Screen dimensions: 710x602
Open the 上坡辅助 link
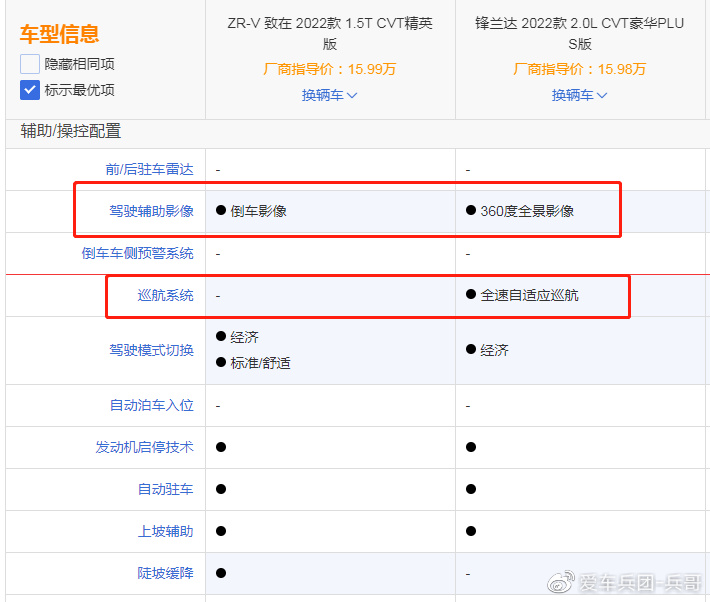pyautogui.click(x=165, y=531)
